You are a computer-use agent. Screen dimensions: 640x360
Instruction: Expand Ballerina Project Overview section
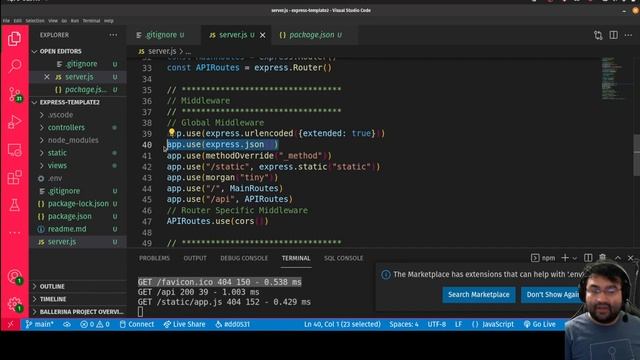pos(81,311)
